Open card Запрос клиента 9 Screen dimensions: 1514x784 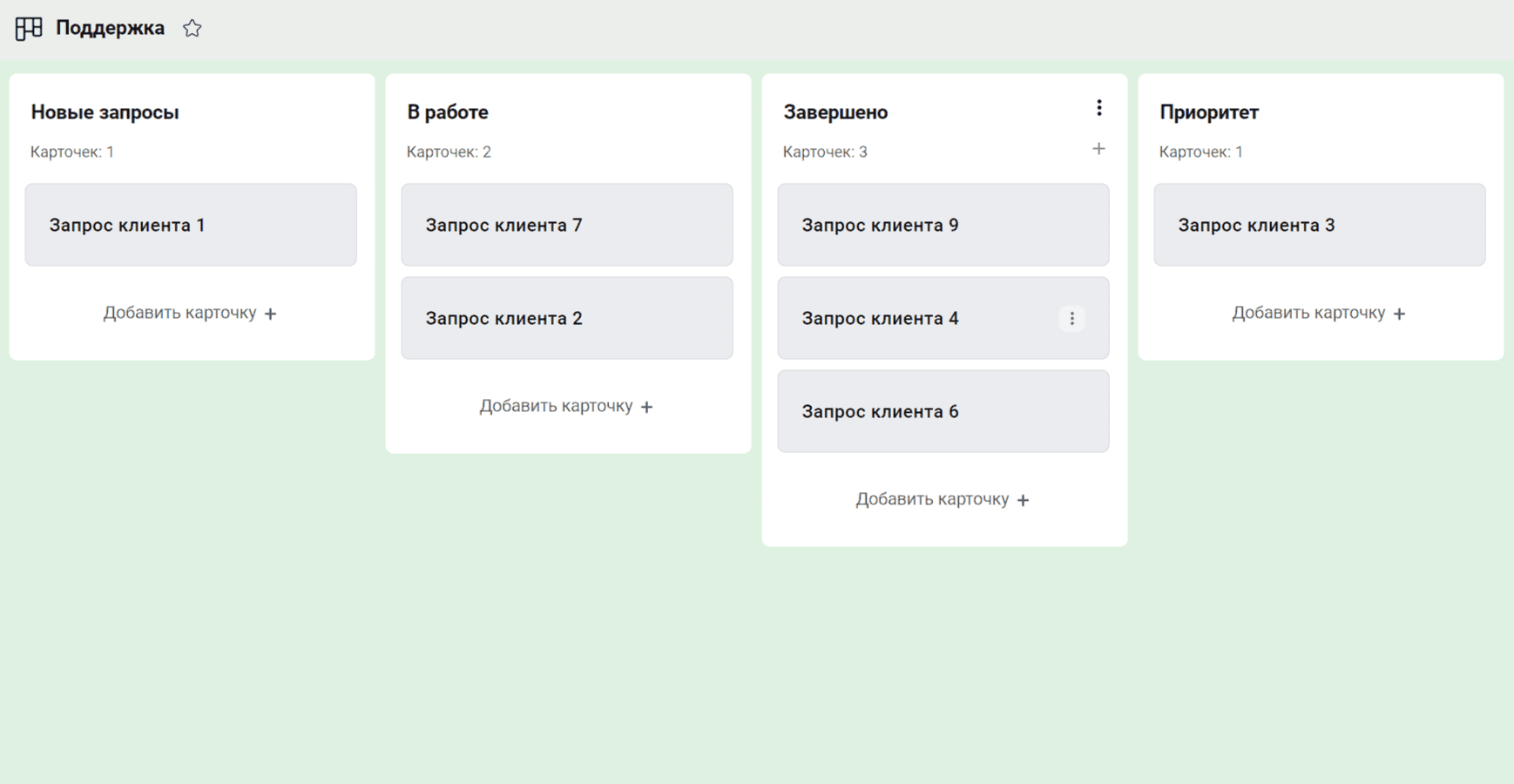pos(943,225)
